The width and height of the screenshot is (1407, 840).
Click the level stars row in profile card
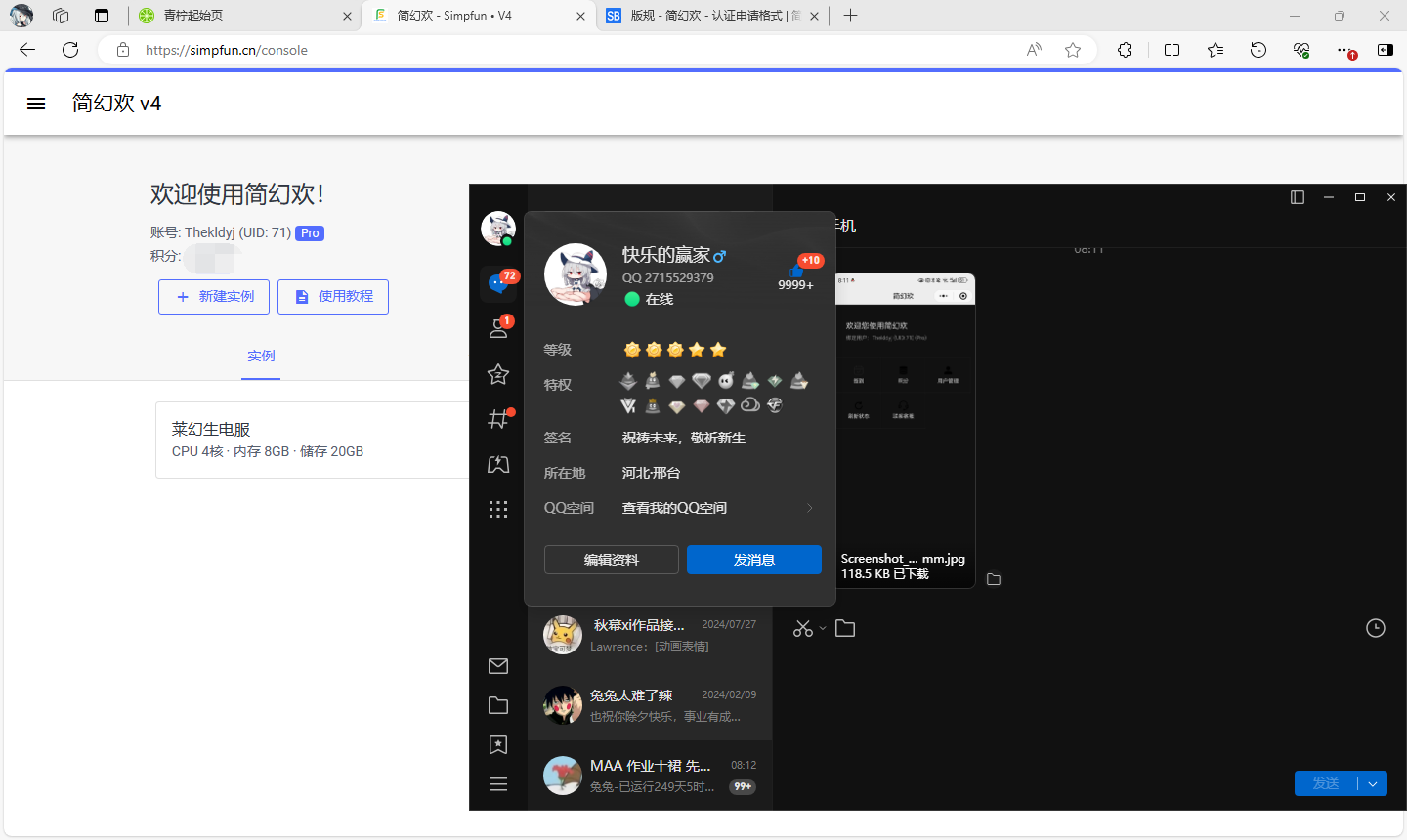pyautogui.click(x=675, y=350)
